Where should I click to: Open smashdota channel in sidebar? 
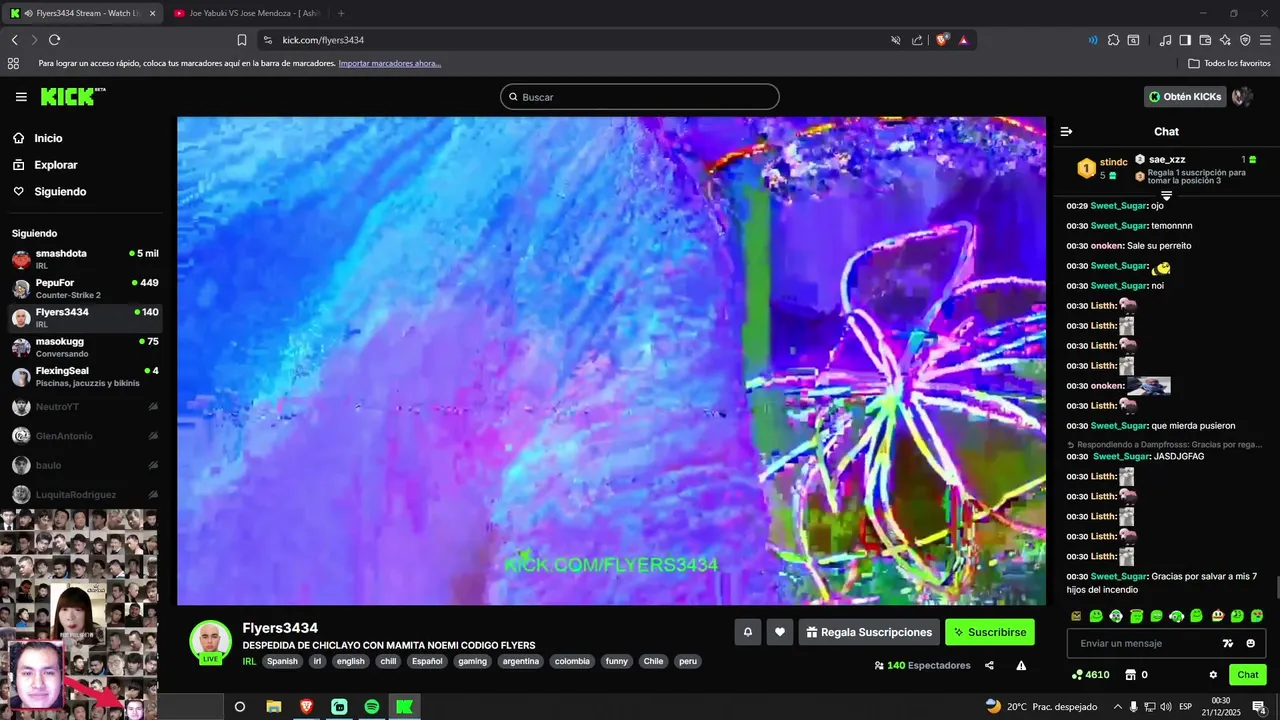pos(85,259)
